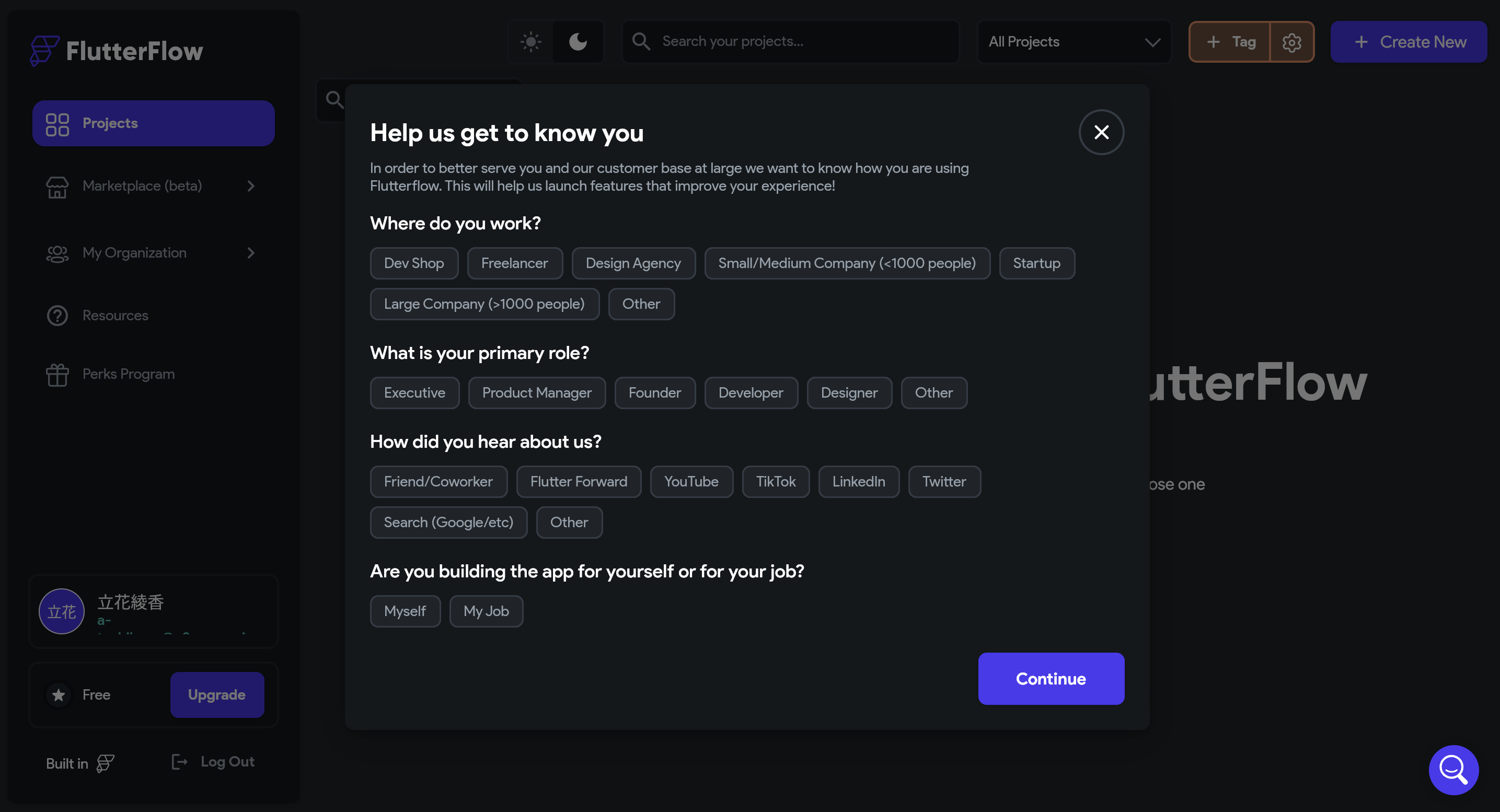Switch to light mode sun icon
This screenshot has height=812, width=1500.
click(x=531, y=42)
